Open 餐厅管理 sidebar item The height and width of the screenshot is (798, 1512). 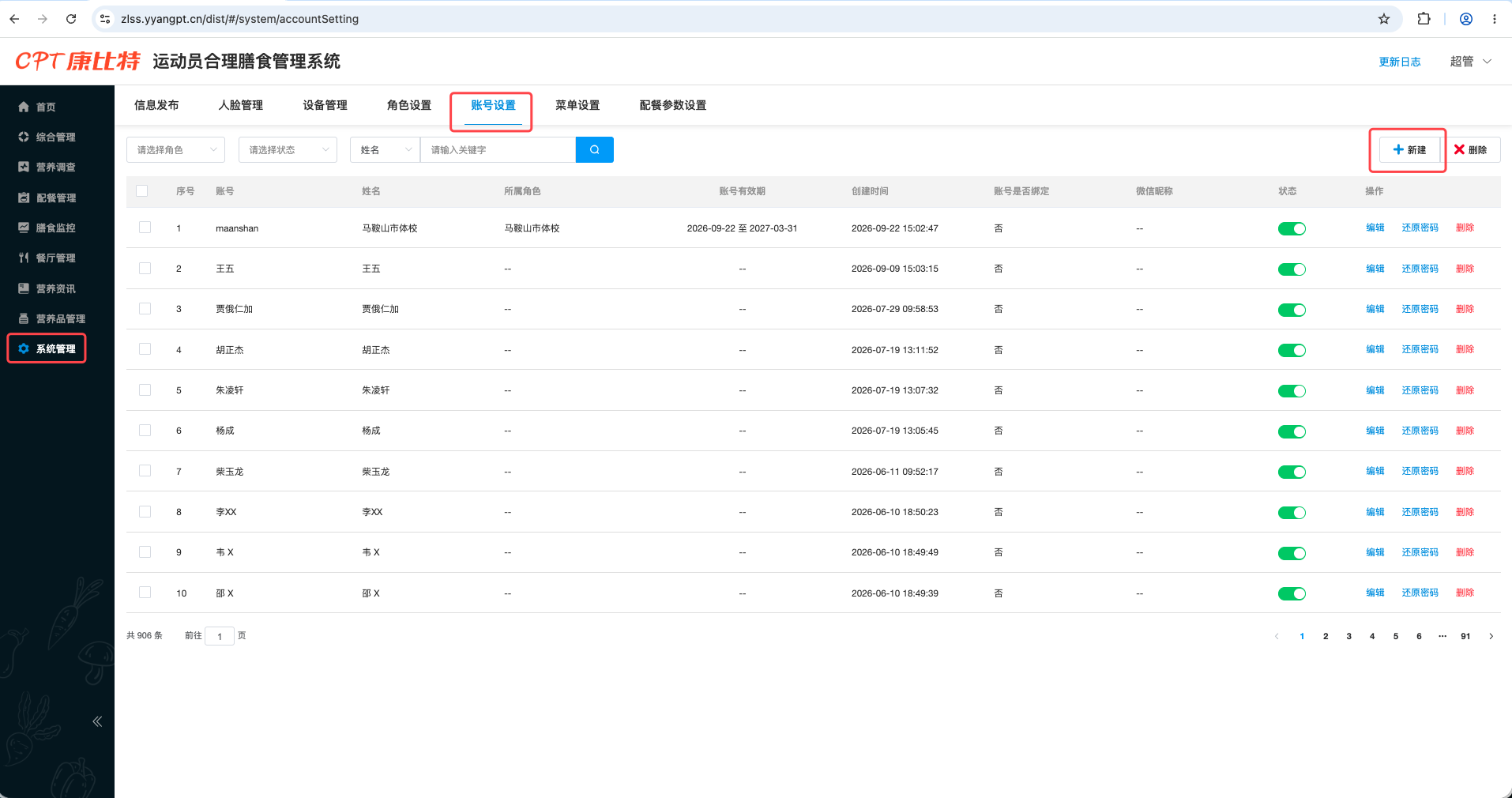47,258
